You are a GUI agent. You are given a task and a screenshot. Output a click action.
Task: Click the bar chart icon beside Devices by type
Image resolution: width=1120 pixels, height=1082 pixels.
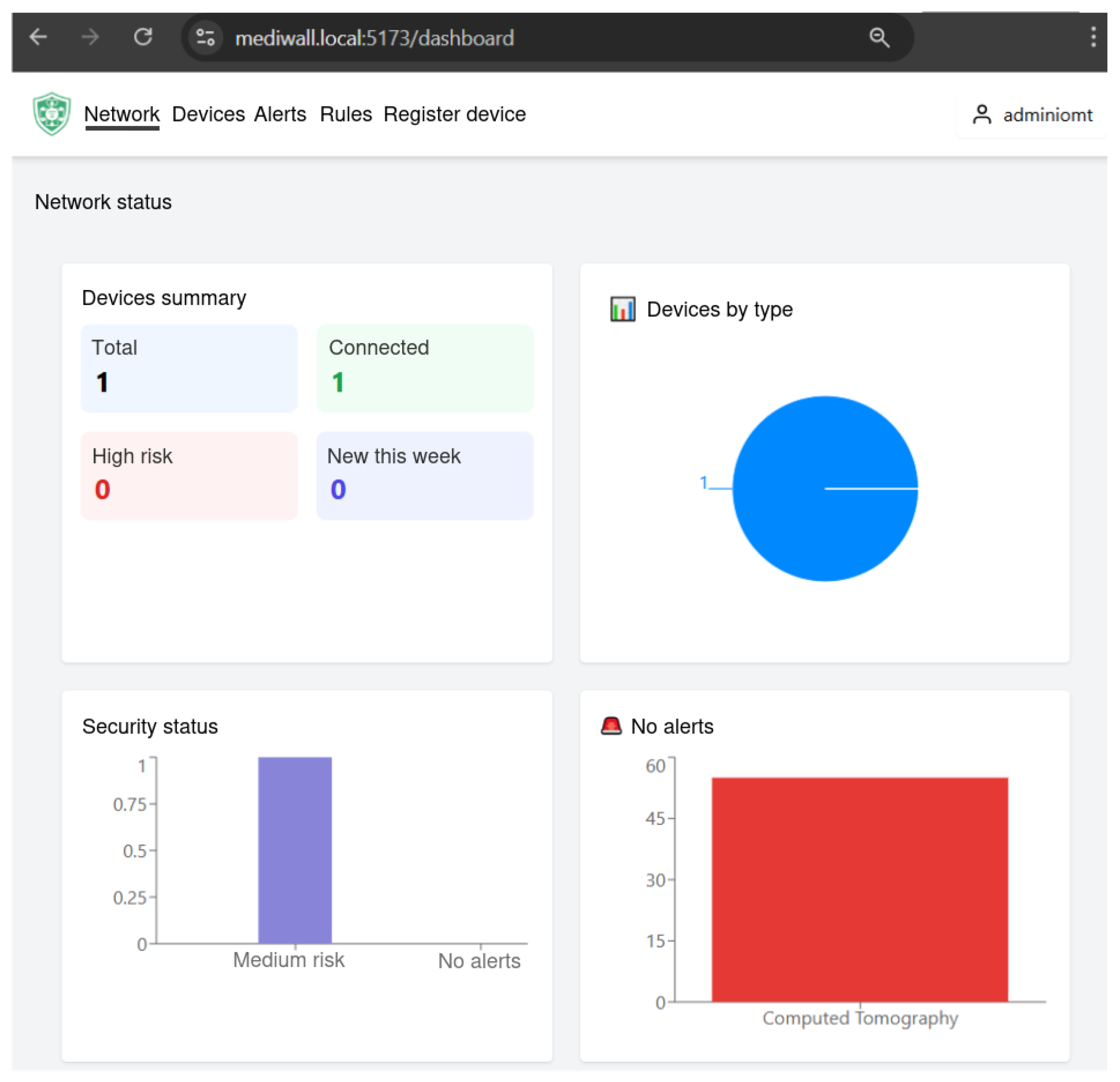click(x=622, y=309)
